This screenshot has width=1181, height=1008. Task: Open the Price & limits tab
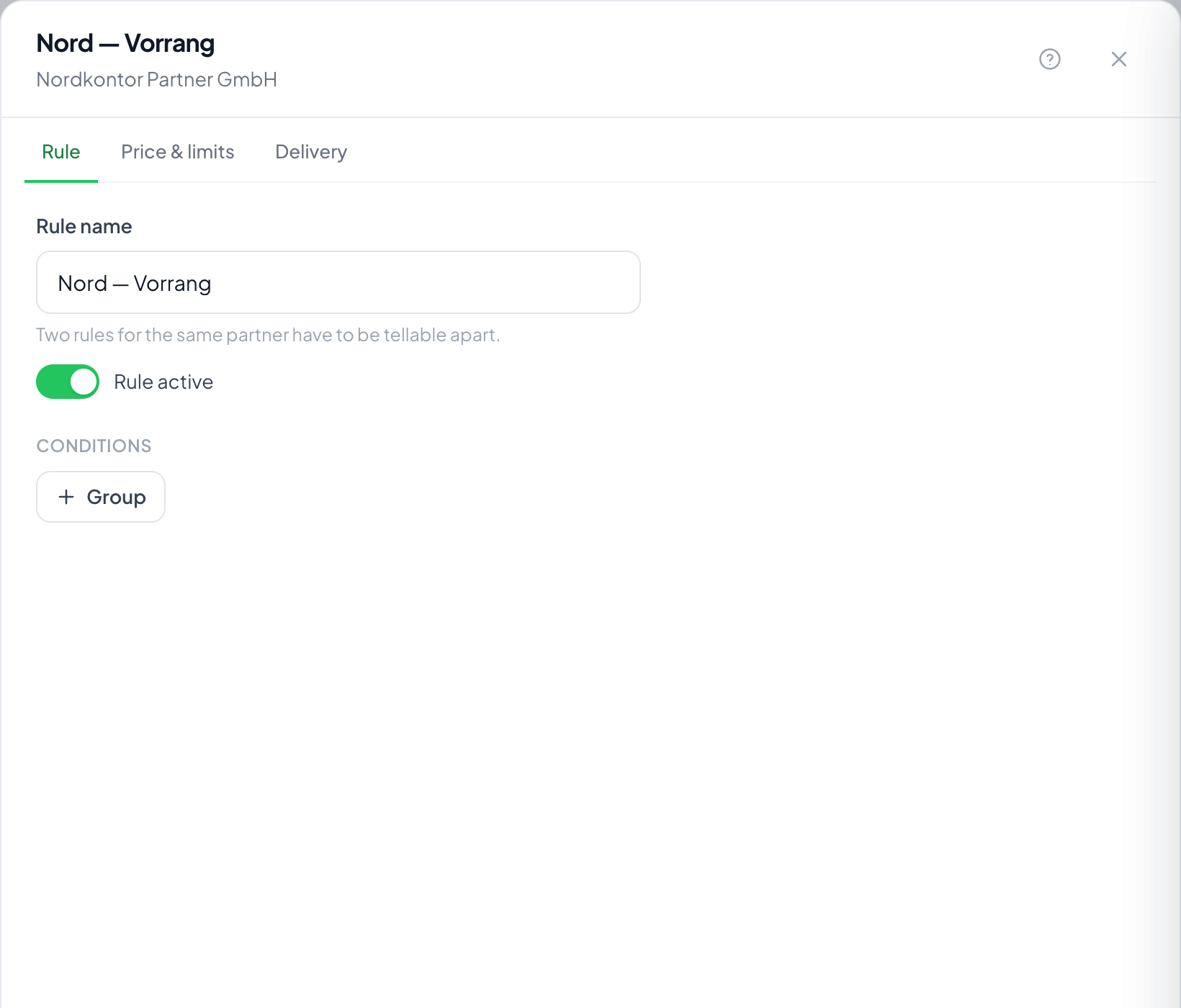pos(178,152)
